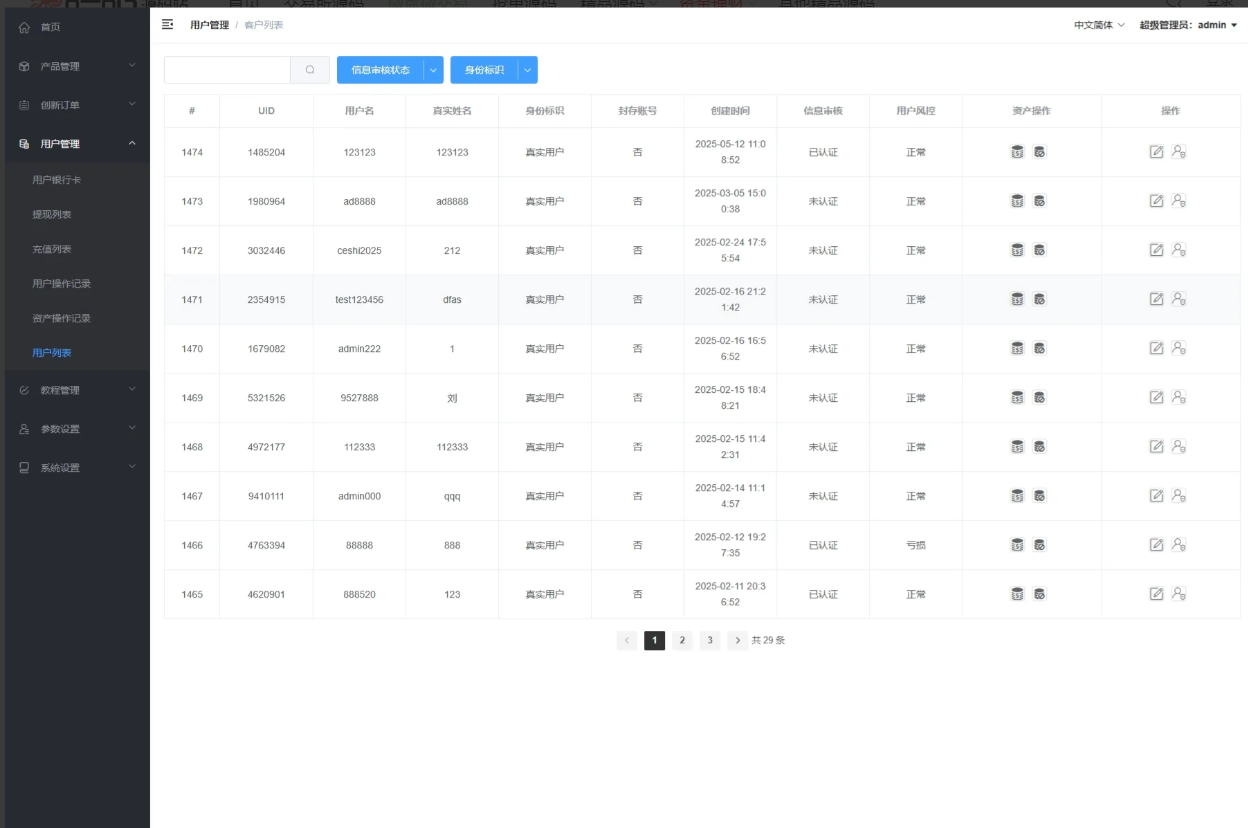Collapse sidebar with the hamburger icon
The height and width of the screenshot is (828, 1248).
coord(168,24)
